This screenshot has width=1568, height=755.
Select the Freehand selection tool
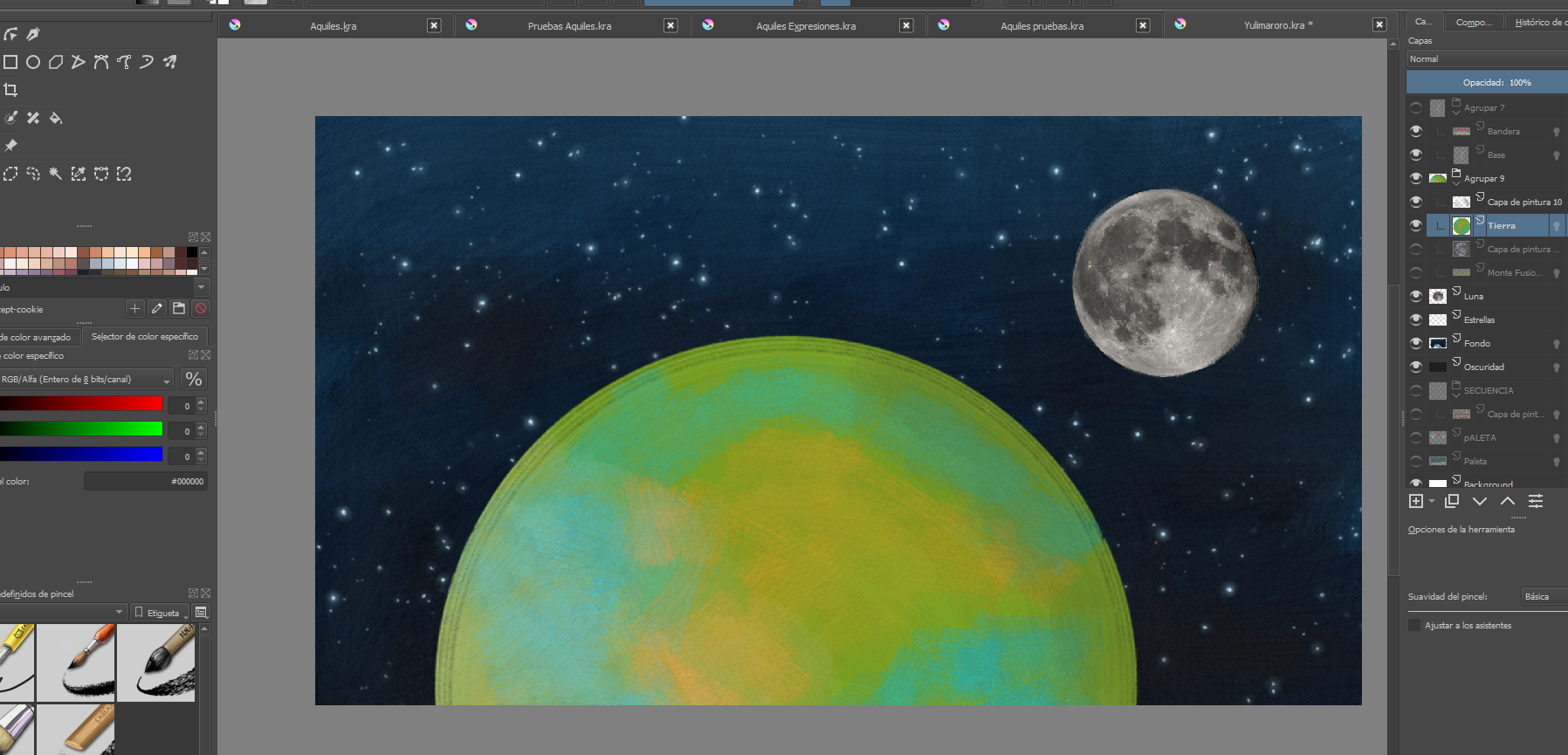[x=33, y=174]
